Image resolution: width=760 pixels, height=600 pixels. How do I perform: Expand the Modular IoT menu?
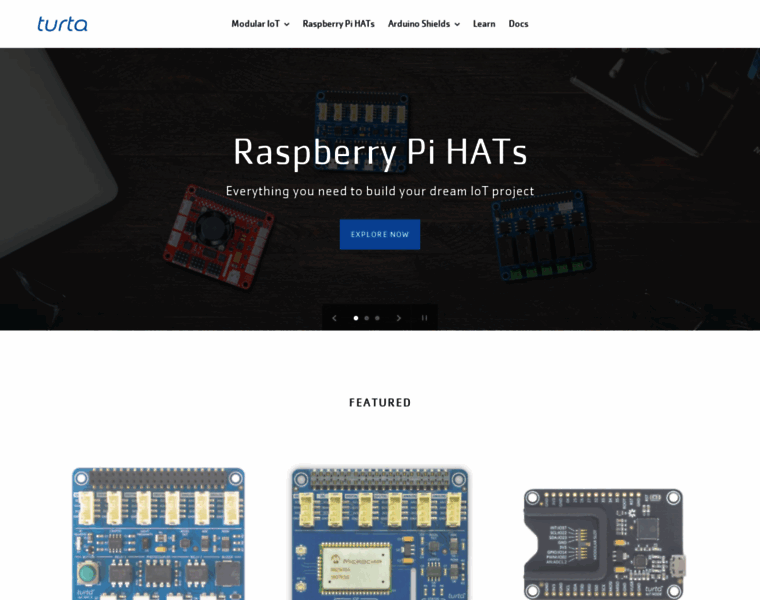click(x=260, y=24)
